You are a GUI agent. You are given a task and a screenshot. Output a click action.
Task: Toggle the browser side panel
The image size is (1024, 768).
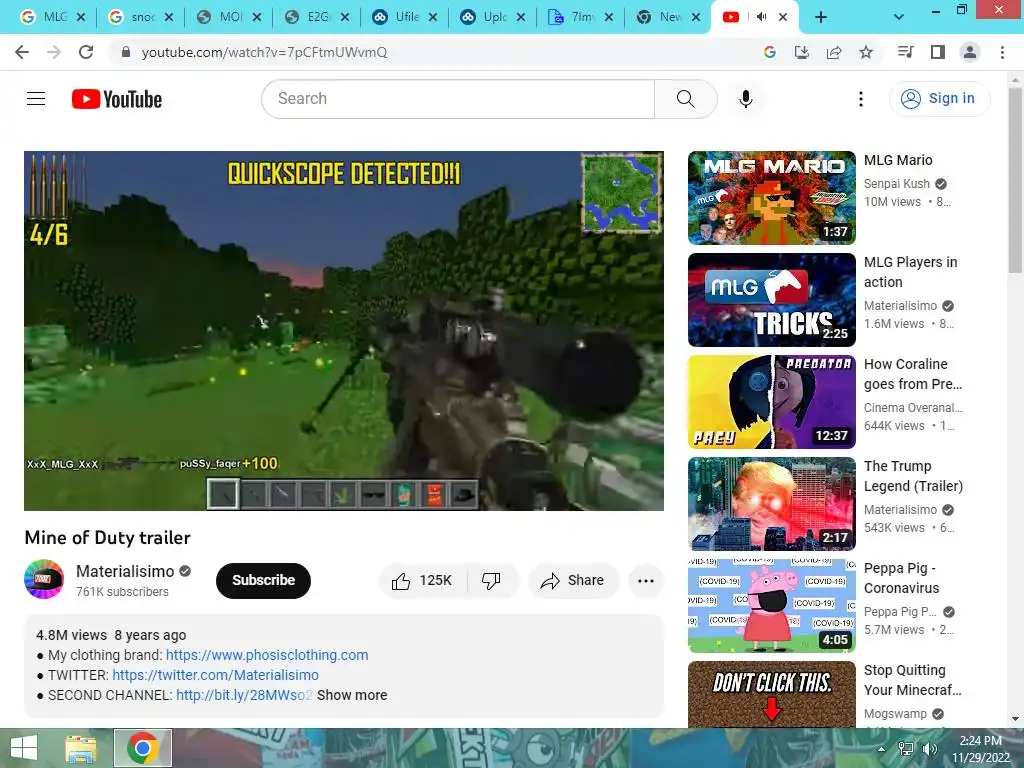point(938,52)
